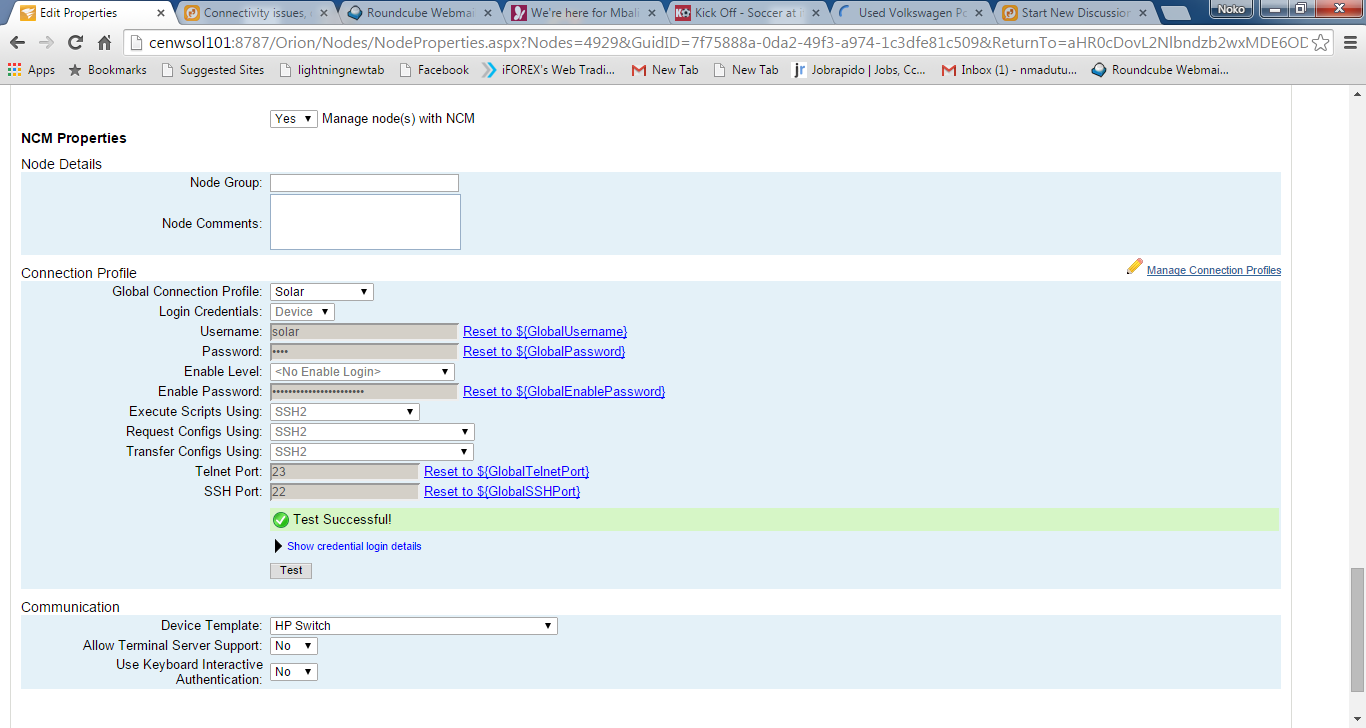
Task: Click Reset to ${GlobalEnablePassword} link
Action: (564, 391)
